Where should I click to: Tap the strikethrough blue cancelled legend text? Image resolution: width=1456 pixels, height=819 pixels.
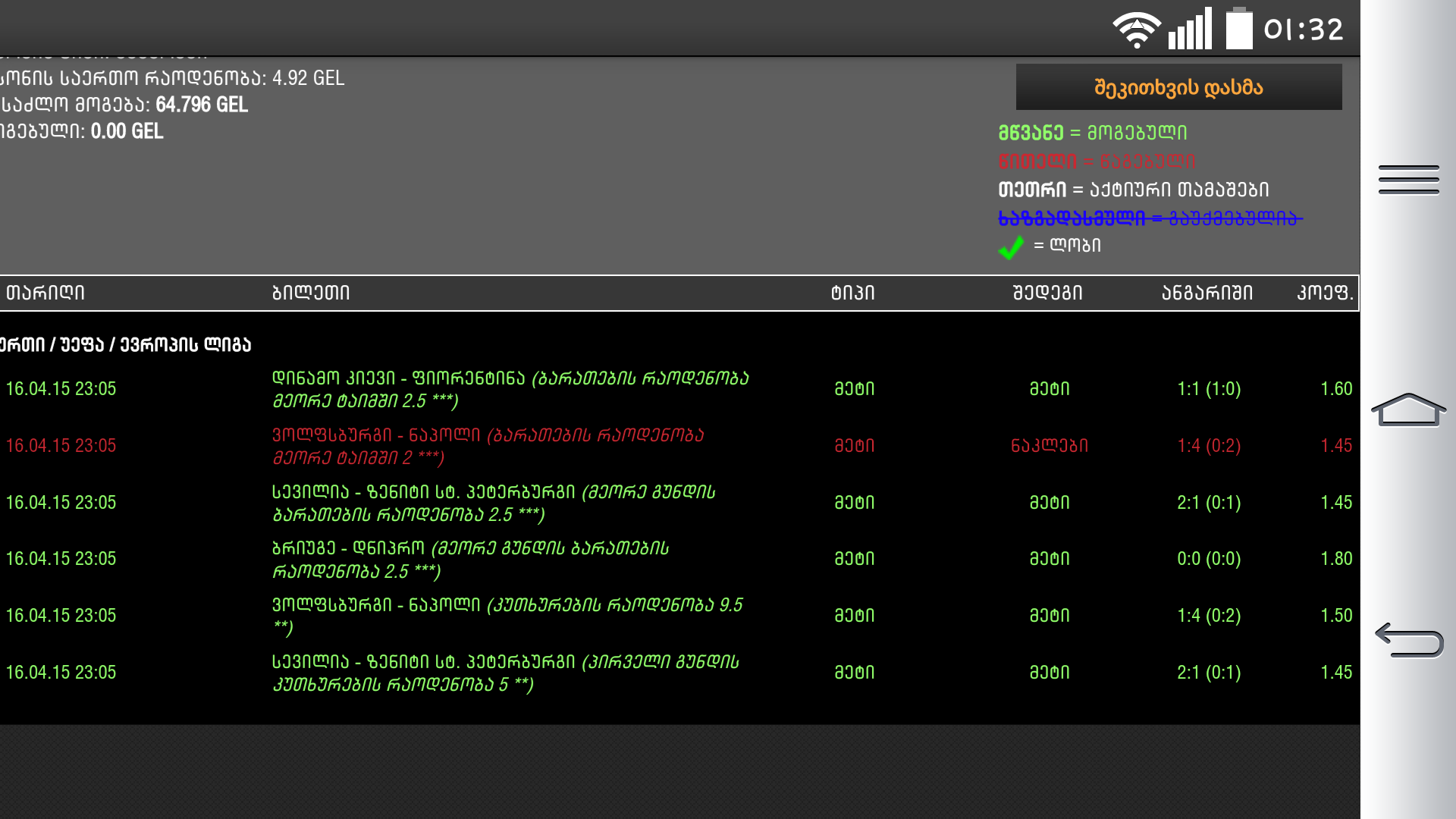(x=1149, y=218)
